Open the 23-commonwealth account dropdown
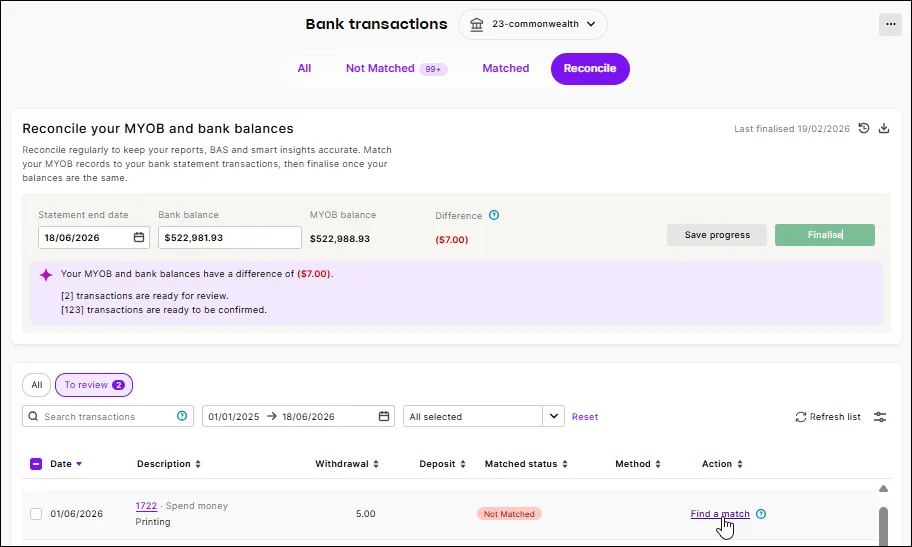Image resolution: width=912 pixels, height=547 pixels. click(533, 24)
